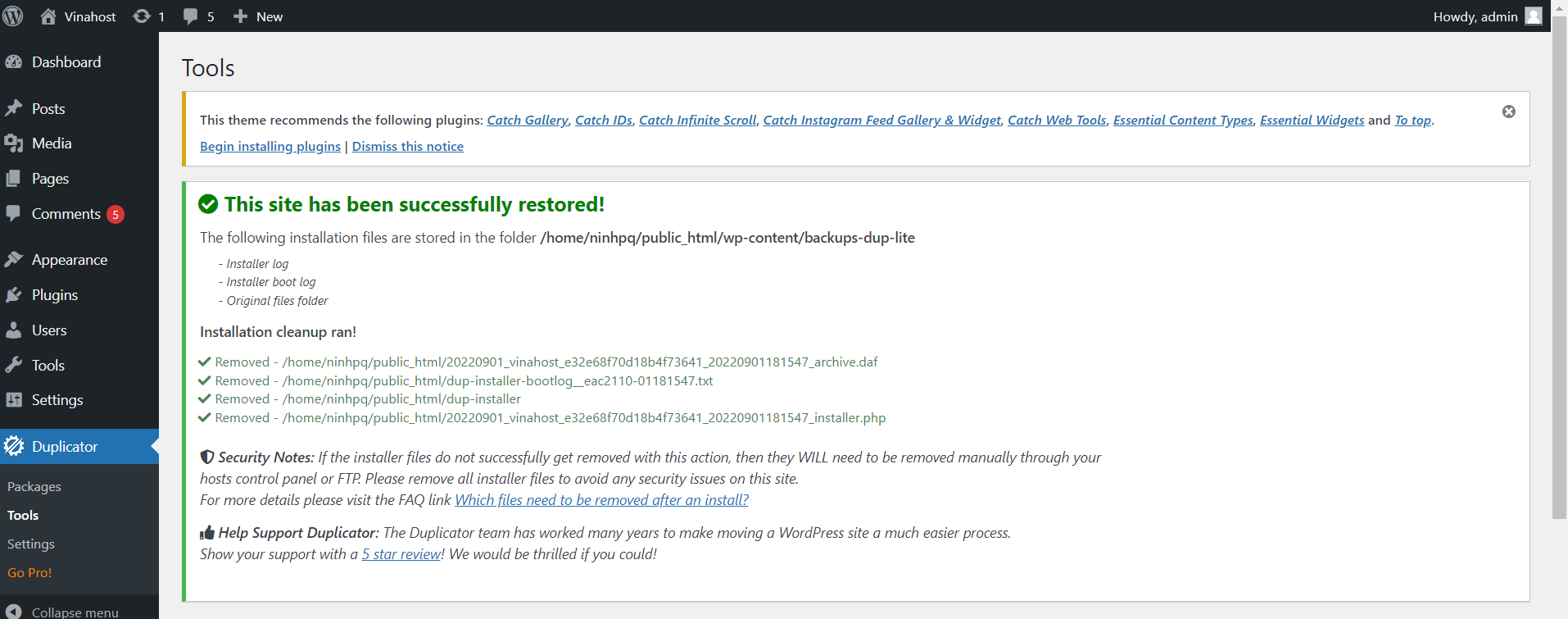This screenshot has height=619, width=1568.
Task: Click the admin user avatar
Action: coord(1533,16)
